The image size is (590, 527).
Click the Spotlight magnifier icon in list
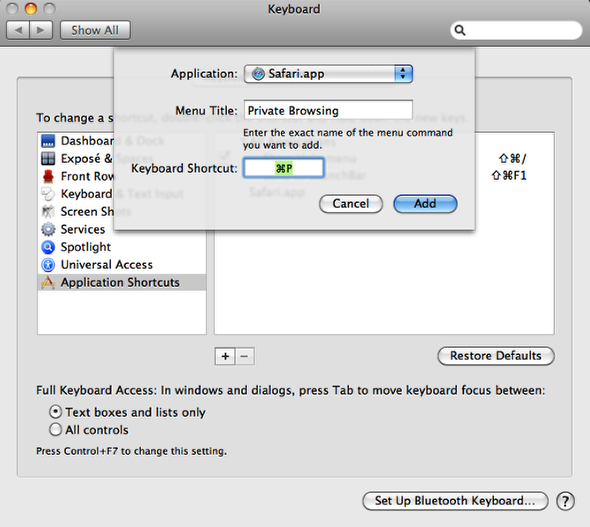point(48,247)
